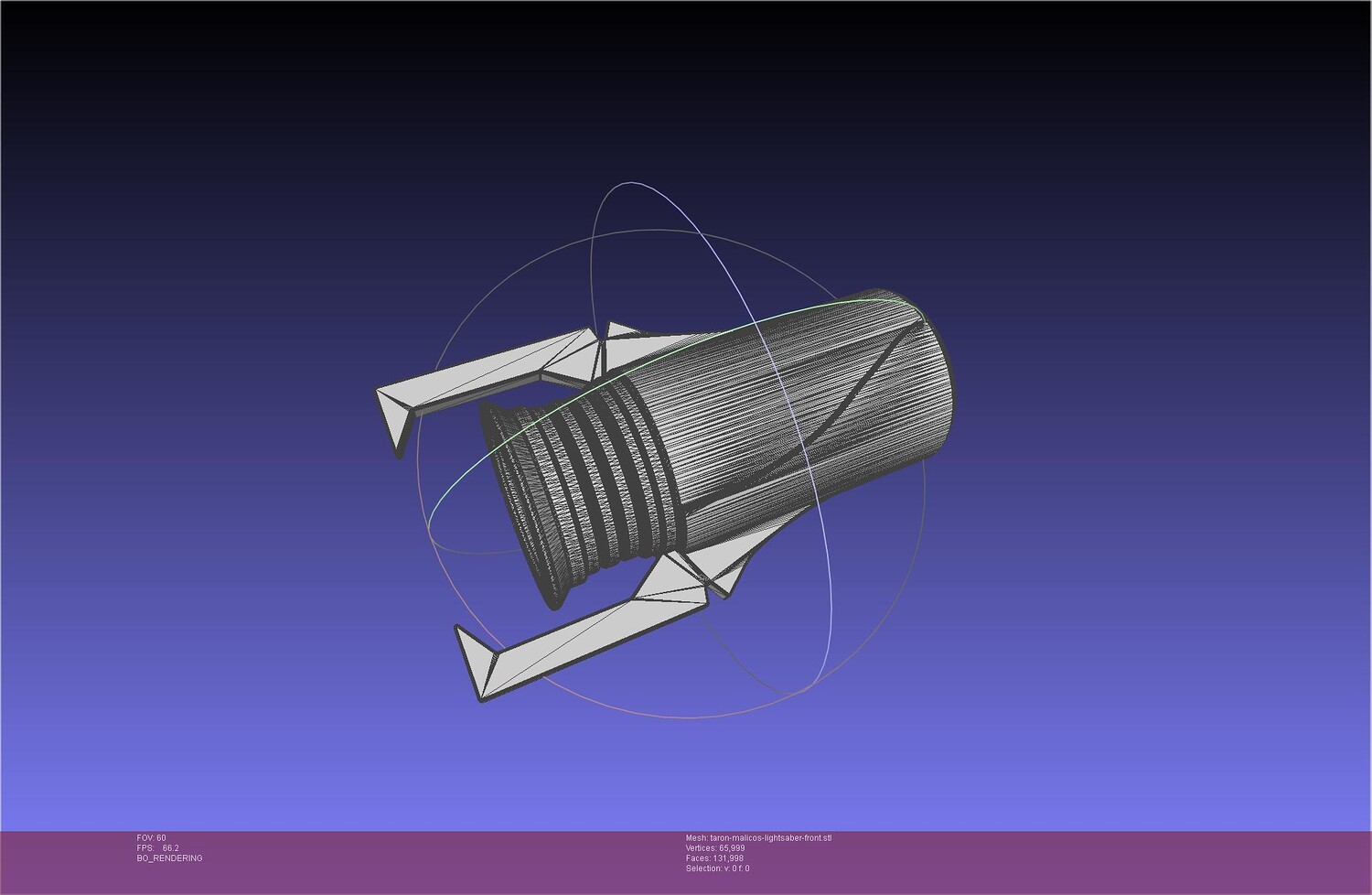Click the 'Vertices: 65,999' count
Viewport: 1372px width, 895px height.
point(715,848)
